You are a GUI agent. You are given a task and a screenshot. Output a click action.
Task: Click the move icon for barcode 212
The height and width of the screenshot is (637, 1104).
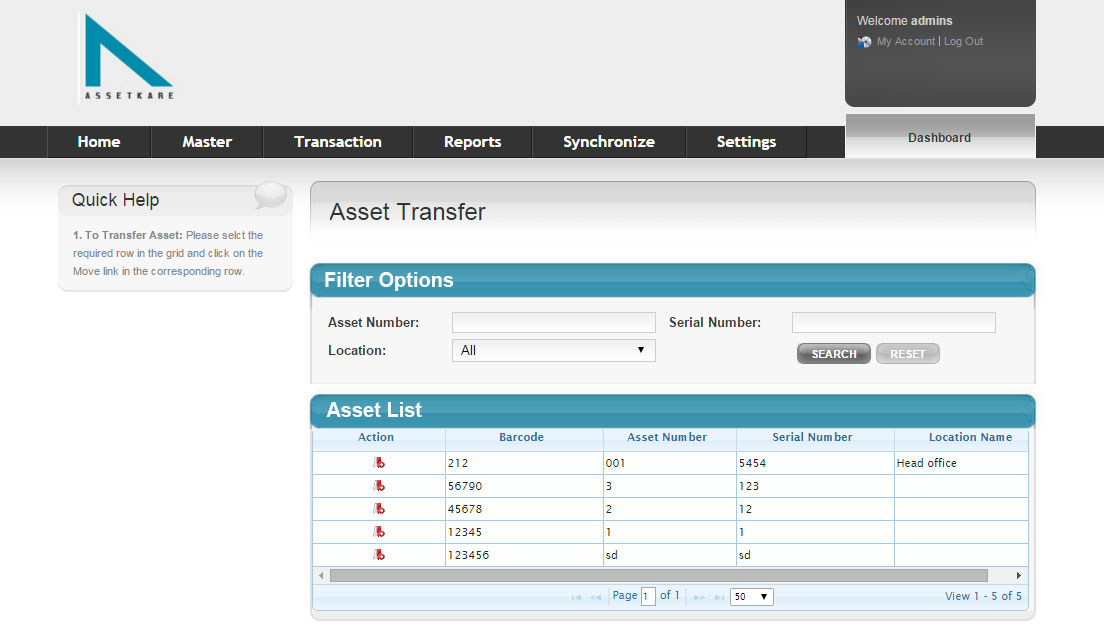pyautogui.click(x=379, y=463)
